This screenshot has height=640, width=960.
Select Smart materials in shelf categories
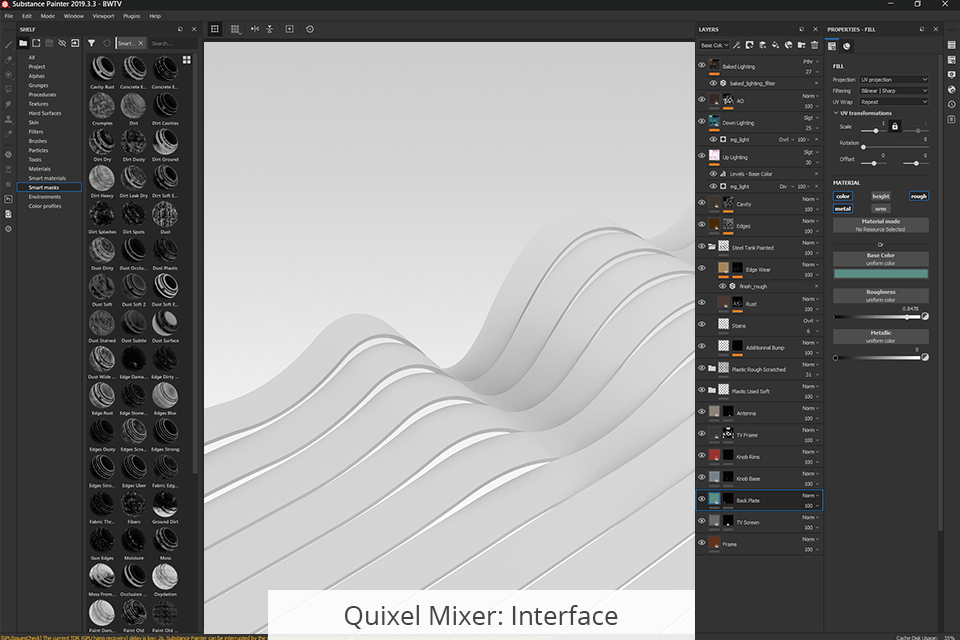(x=47, y=178)
